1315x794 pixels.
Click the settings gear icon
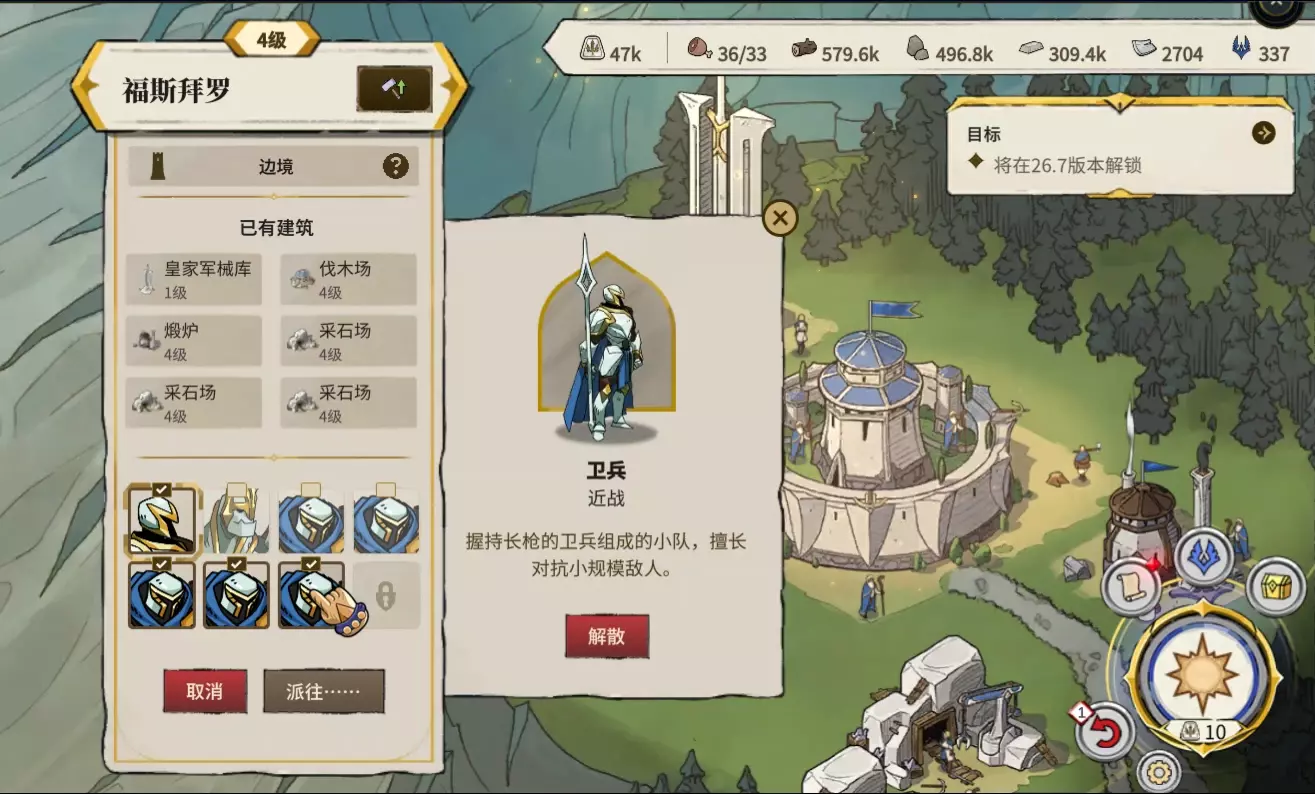coord(1159,772)
